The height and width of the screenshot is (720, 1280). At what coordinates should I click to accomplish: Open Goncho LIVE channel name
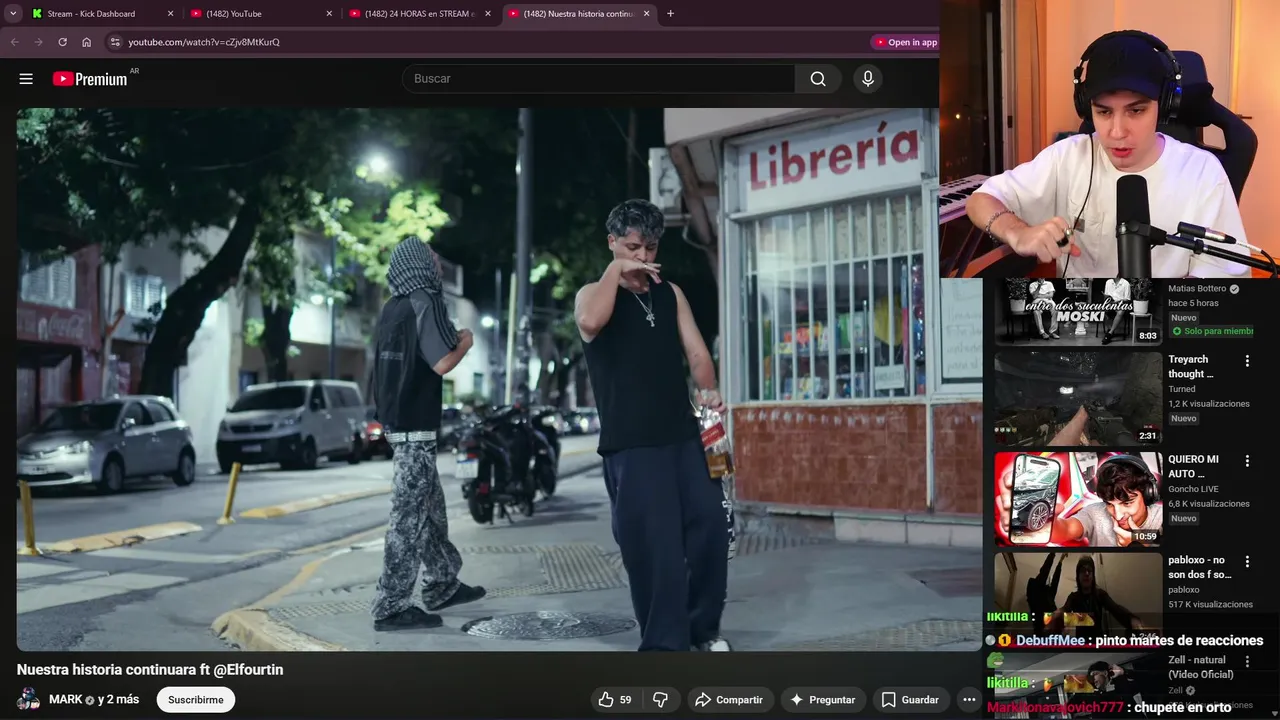coord(1196,489)
